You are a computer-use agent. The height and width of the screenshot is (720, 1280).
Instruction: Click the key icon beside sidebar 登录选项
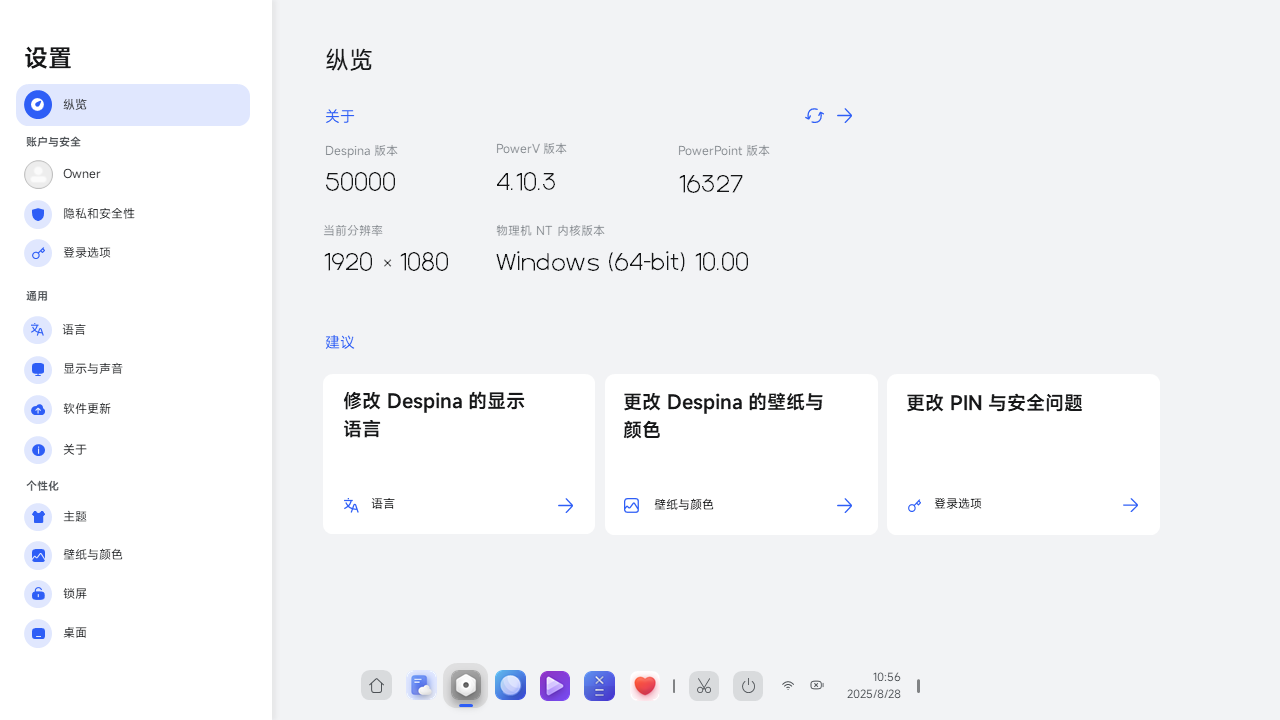(x=38, y=253)
